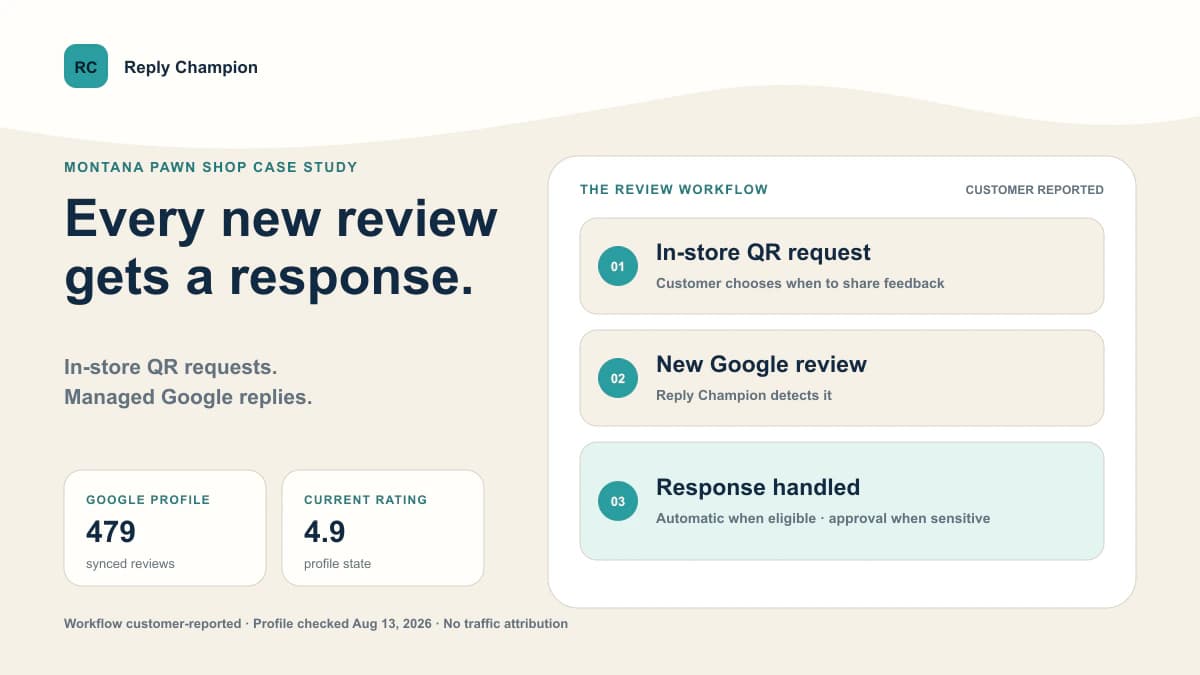Click the 'profile state' caption

(x=337, y=563)
